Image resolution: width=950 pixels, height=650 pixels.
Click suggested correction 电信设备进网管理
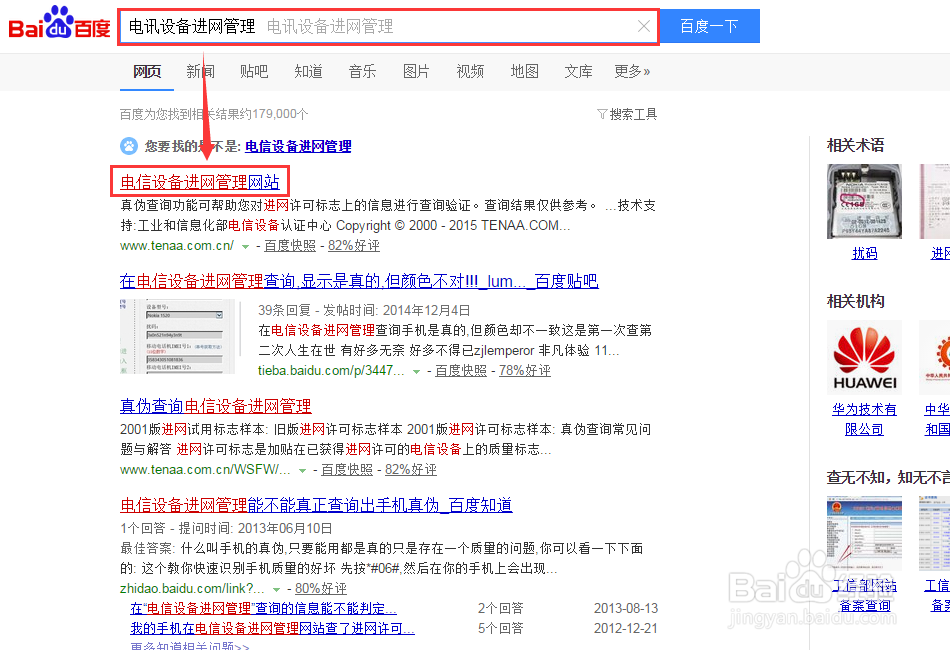298,146
